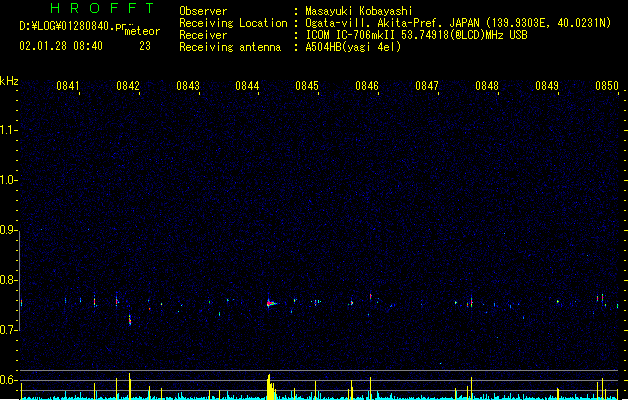The image size is (629, 400).
Task: Click the 0846 time marker
Action: 367,86
